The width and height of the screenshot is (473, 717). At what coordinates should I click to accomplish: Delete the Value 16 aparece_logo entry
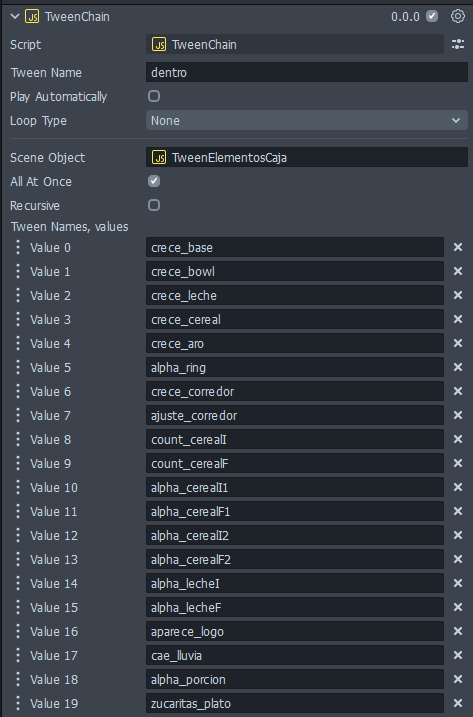pyautogui.click(x=457, y=631)
